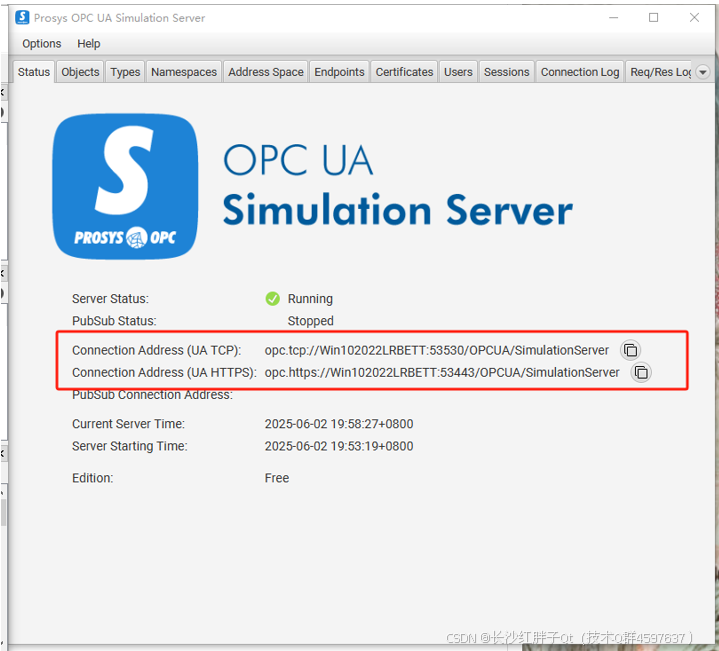Show the Sessions tab
719x651 pixels.
coord(506,72)
